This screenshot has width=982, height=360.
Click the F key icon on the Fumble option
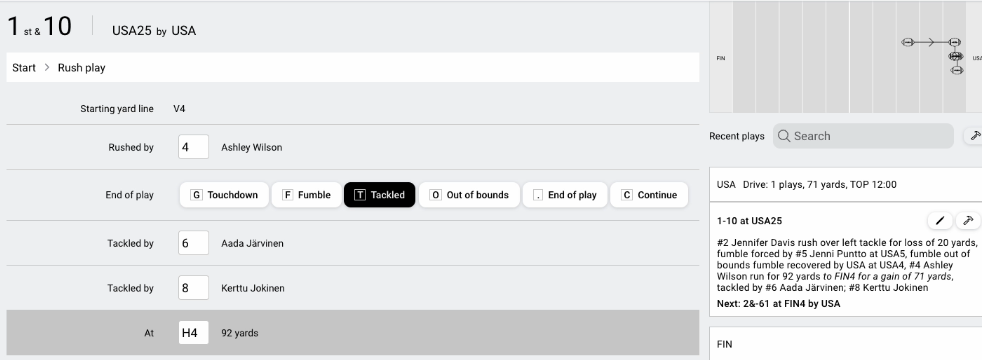coord(288,195)
